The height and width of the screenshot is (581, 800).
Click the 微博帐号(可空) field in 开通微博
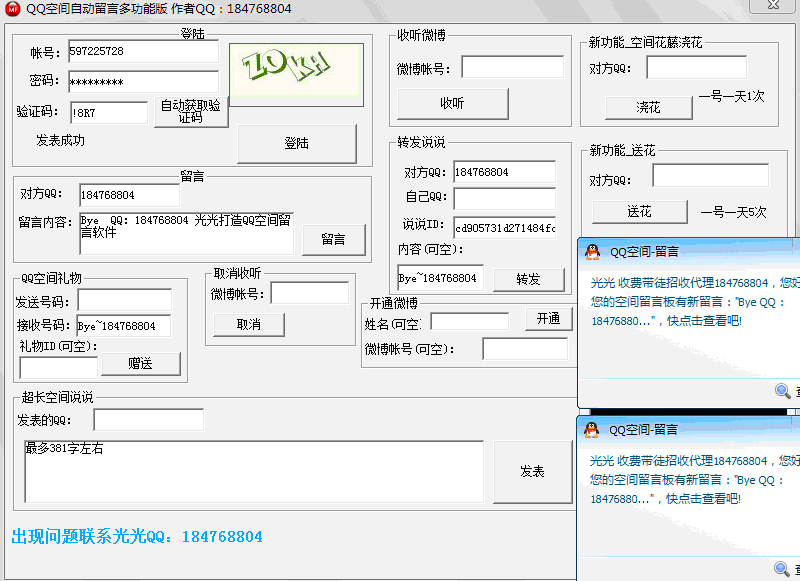point(525,349)
